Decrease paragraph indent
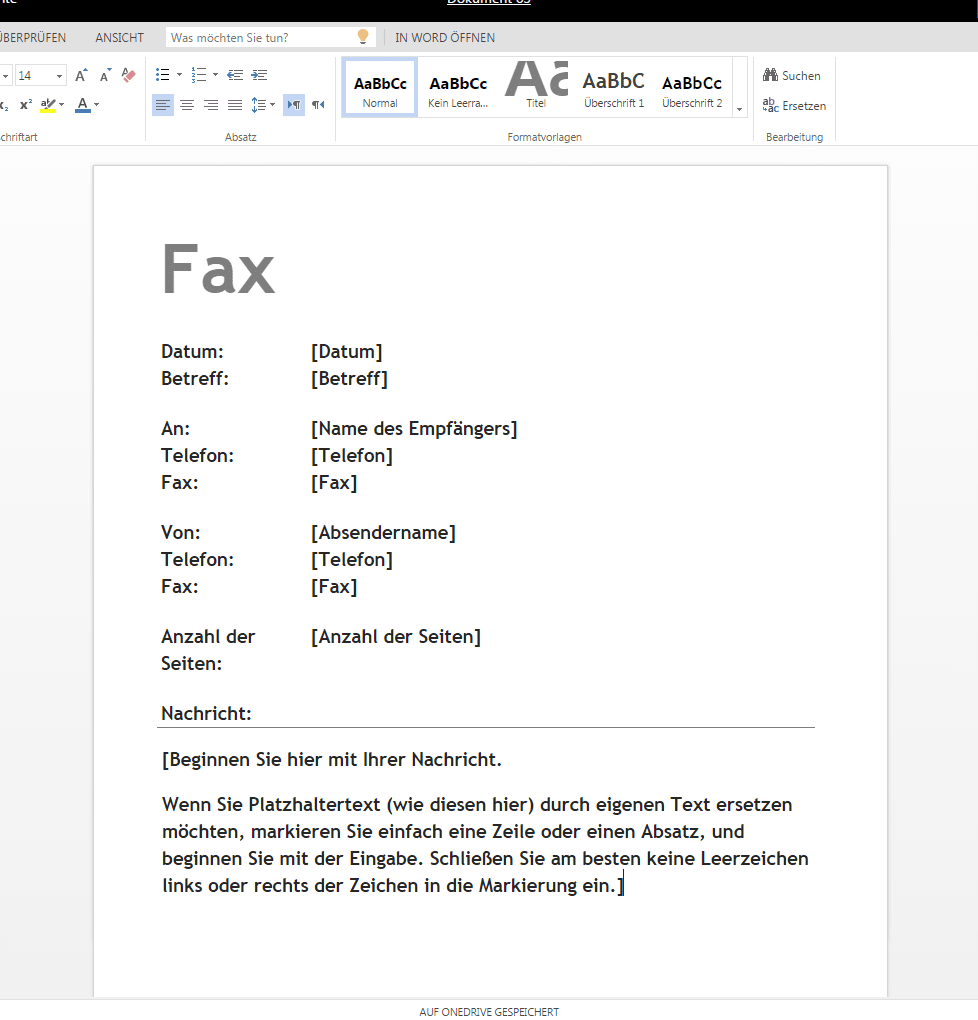Screen dimensions: 978x1020 (235, 75)
